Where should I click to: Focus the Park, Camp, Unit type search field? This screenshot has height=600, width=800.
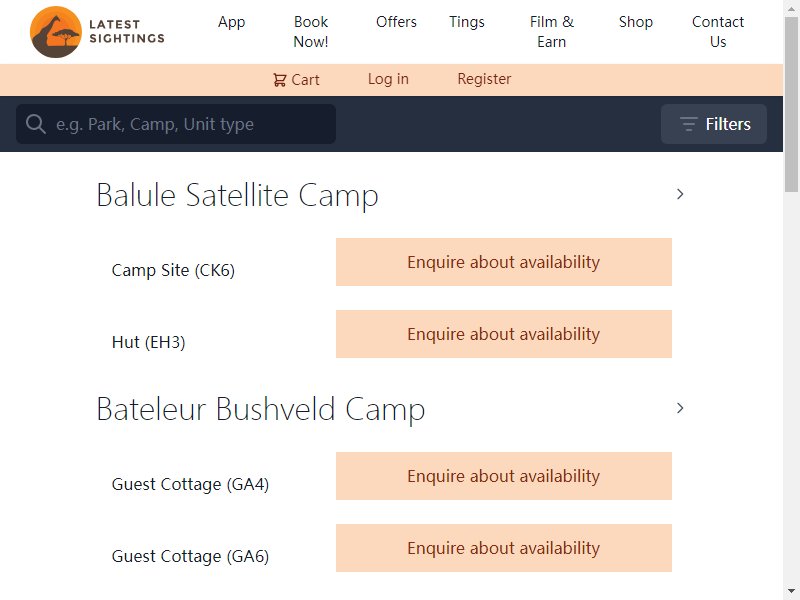(176, 124)
